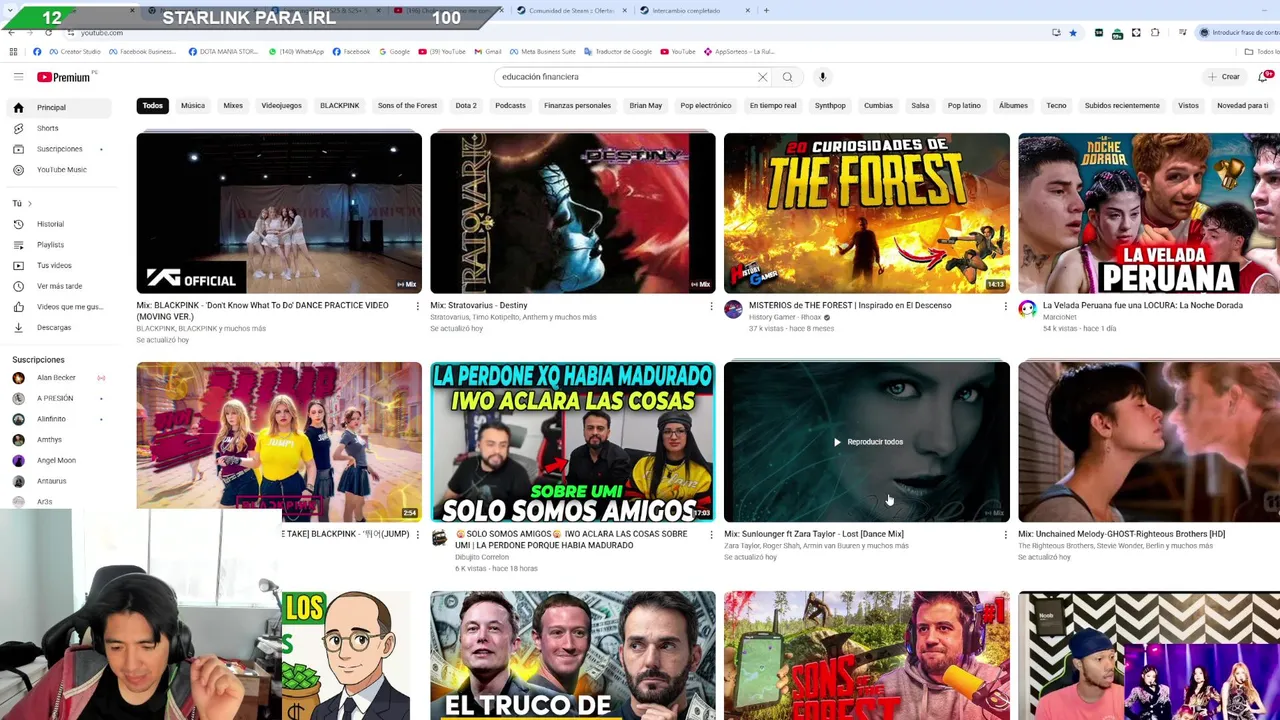The height and width of the screenshot is (720, 1280).
Task: Open Descargas in the sidebar
Action: [x=59, y=328]
